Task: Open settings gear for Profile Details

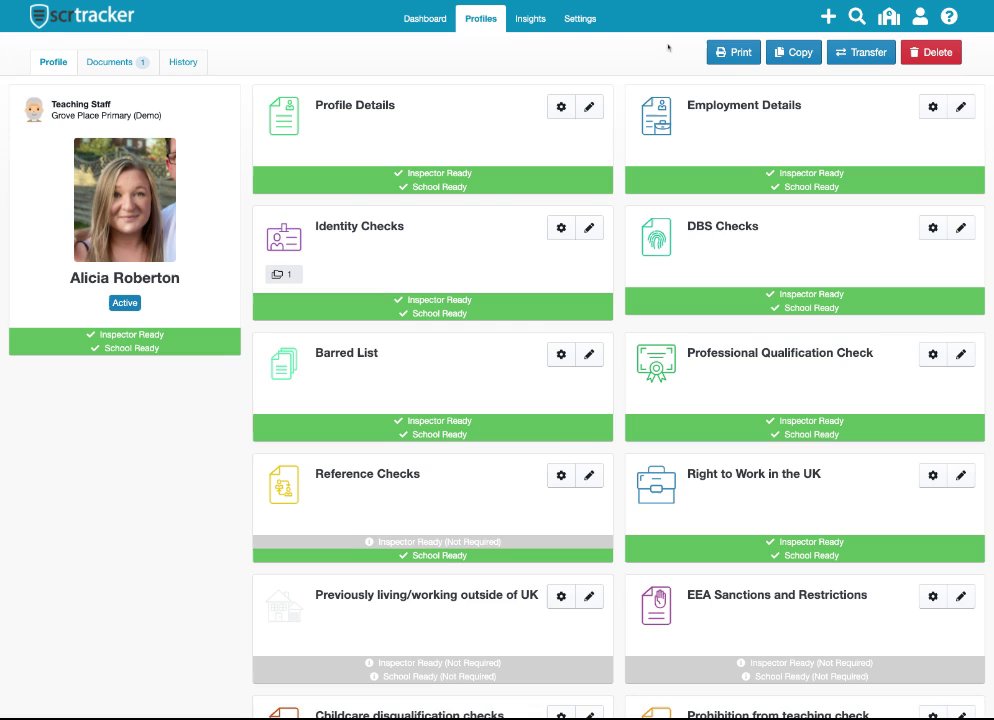Action: (x=561, y=106)
